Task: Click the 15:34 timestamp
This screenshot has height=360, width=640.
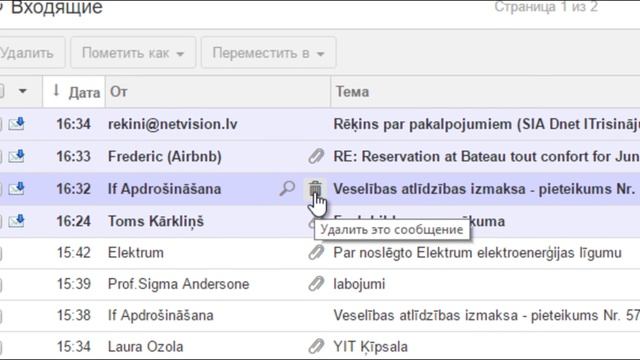Action: coord(73,347)
